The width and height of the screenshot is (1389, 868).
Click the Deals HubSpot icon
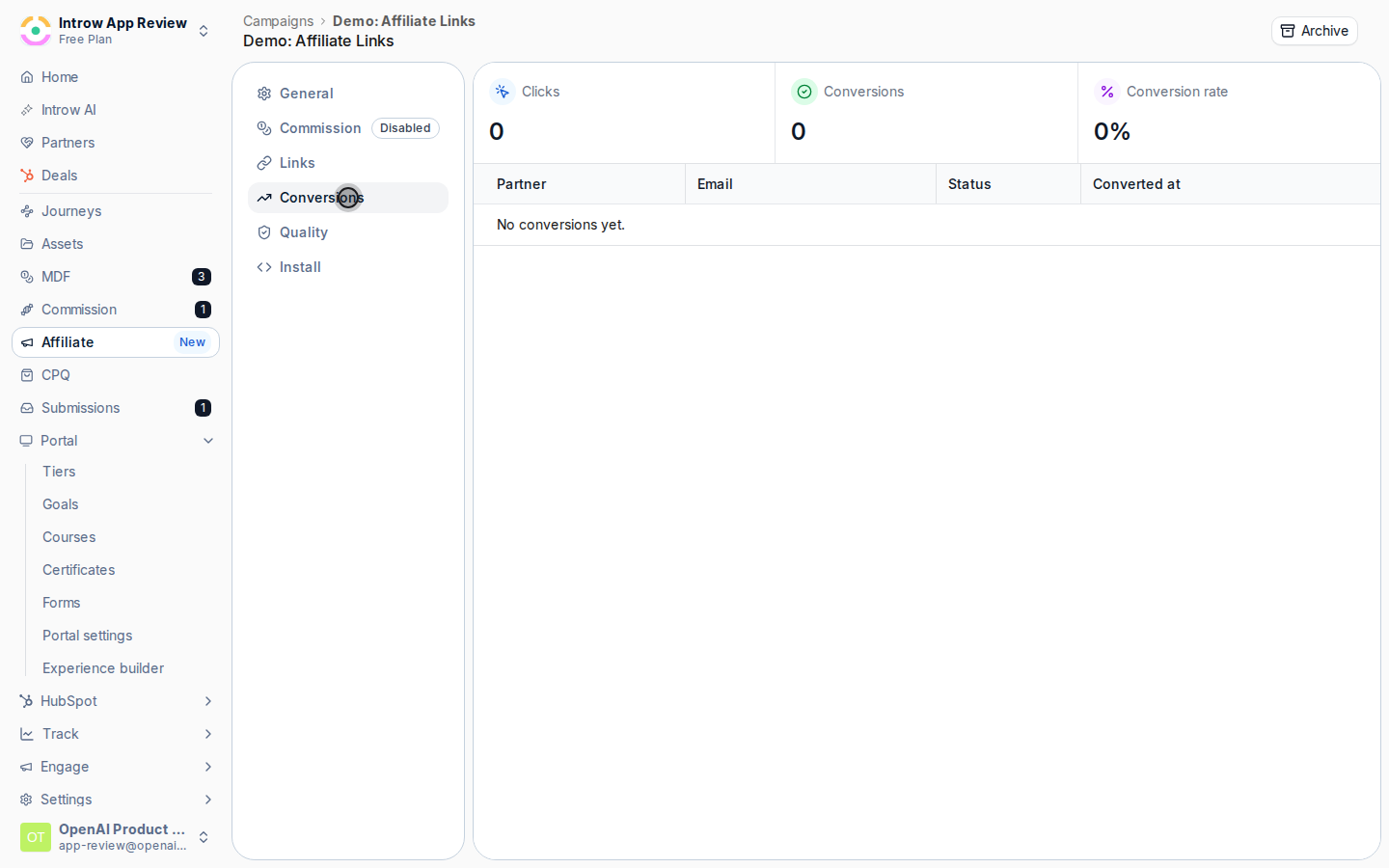(27, 176)
